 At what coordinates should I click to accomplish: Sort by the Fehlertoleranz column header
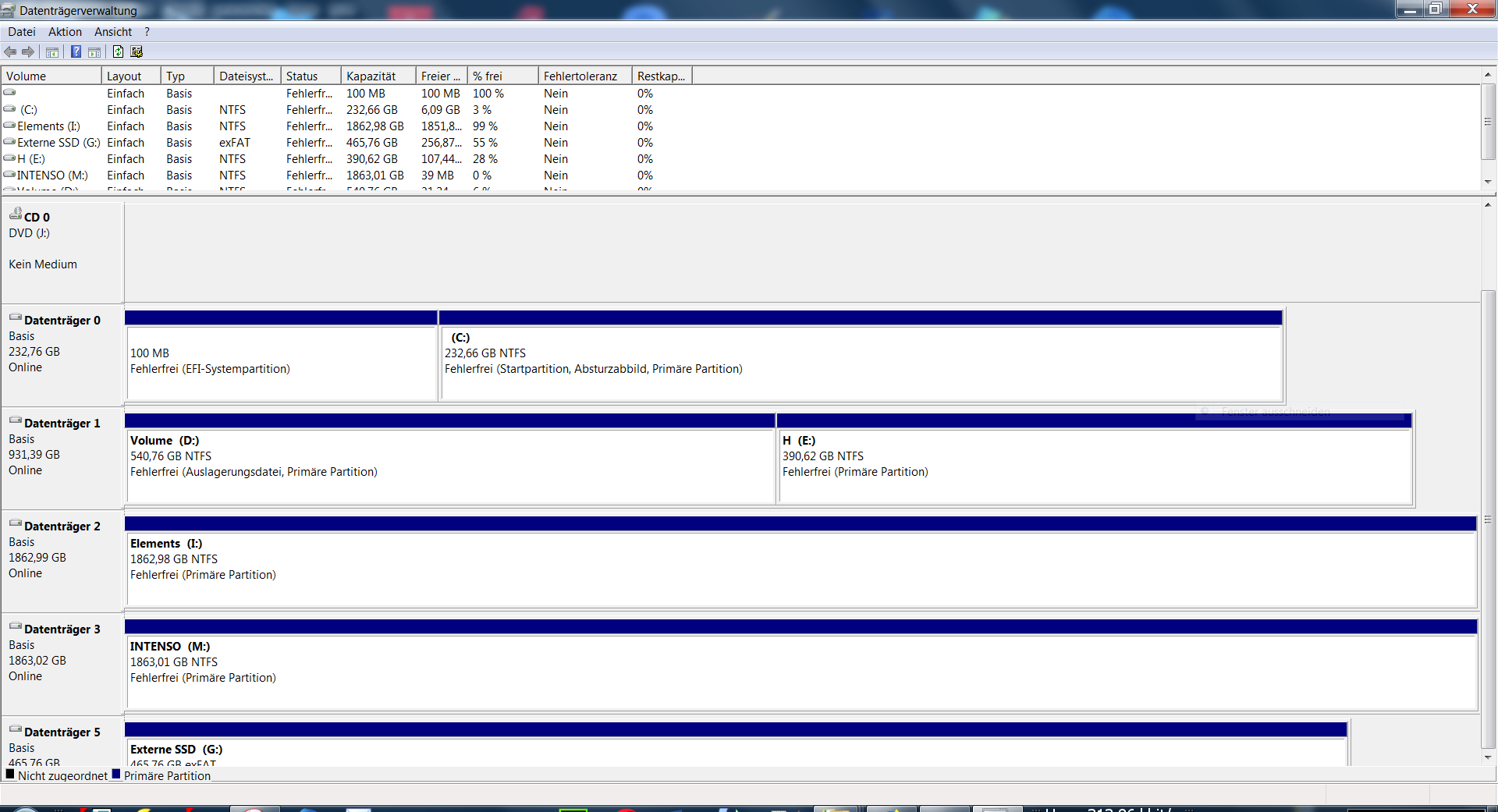tap(585, 76)
